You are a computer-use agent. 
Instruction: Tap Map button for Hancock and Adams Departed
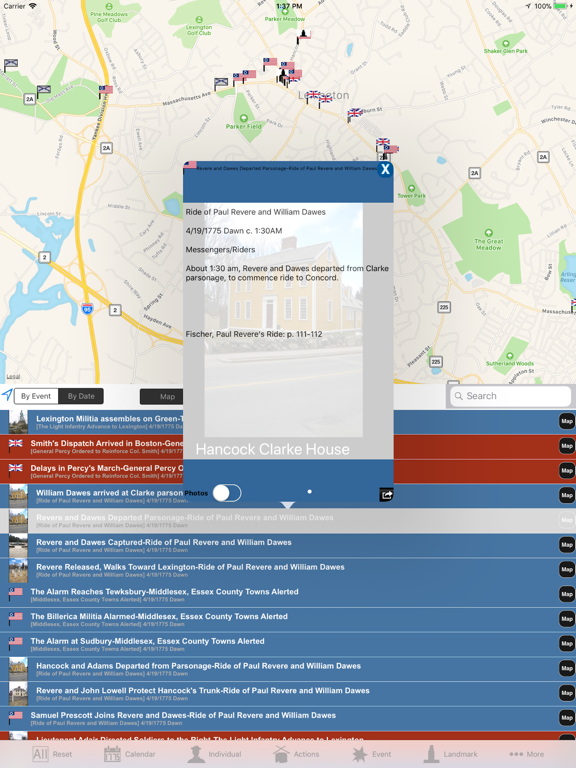(567, 668)
